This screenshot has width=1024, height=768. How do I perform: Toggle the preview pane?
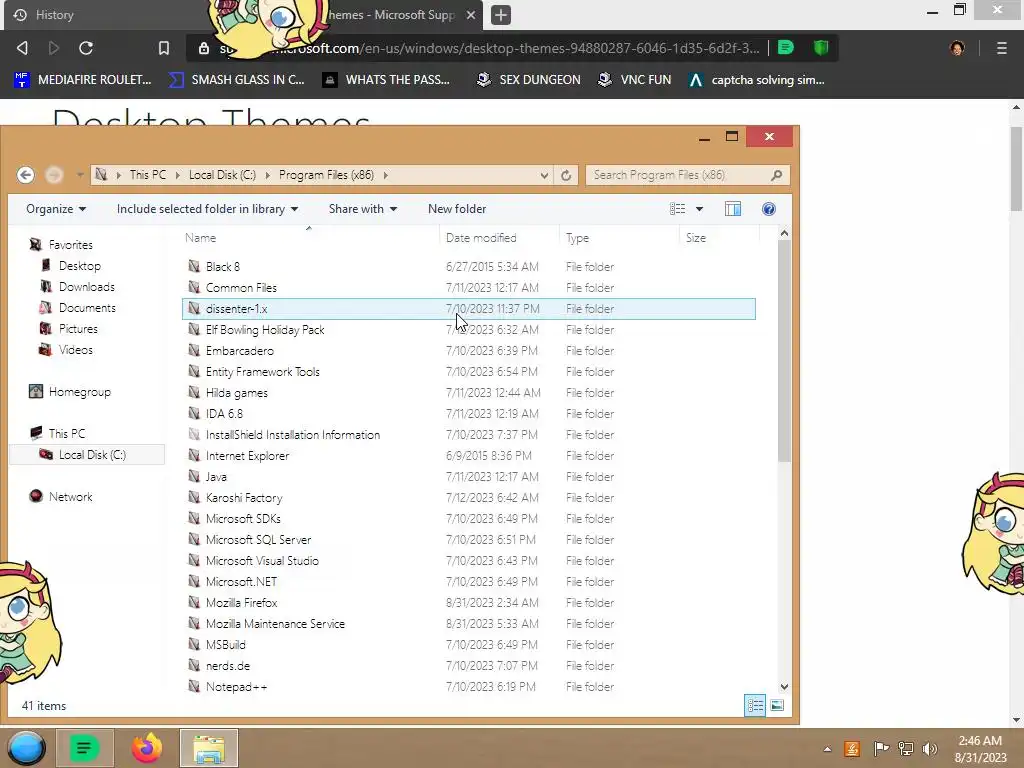[733, 209]
